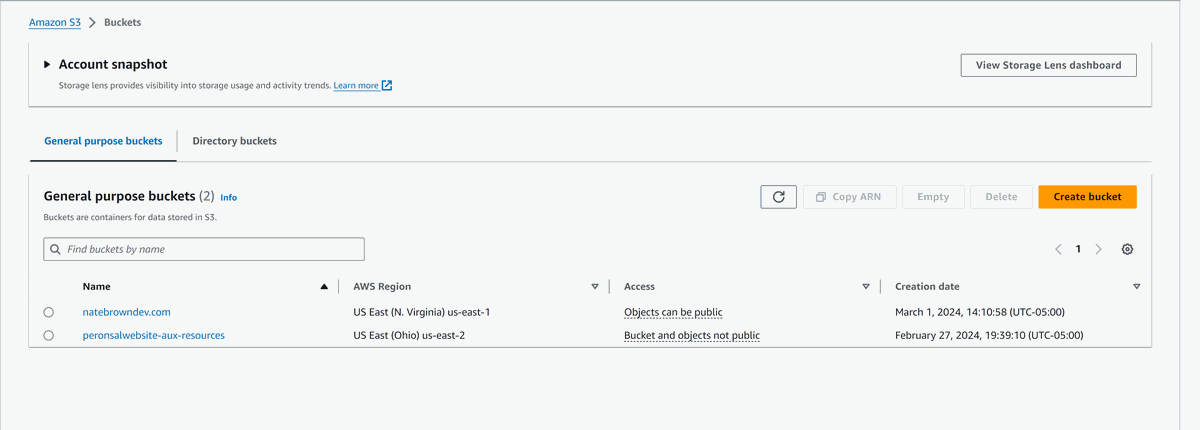The width and height of the screenshot is (1200, 430).
Task: Click the Copy ARN button
Action: coord(848,197)
